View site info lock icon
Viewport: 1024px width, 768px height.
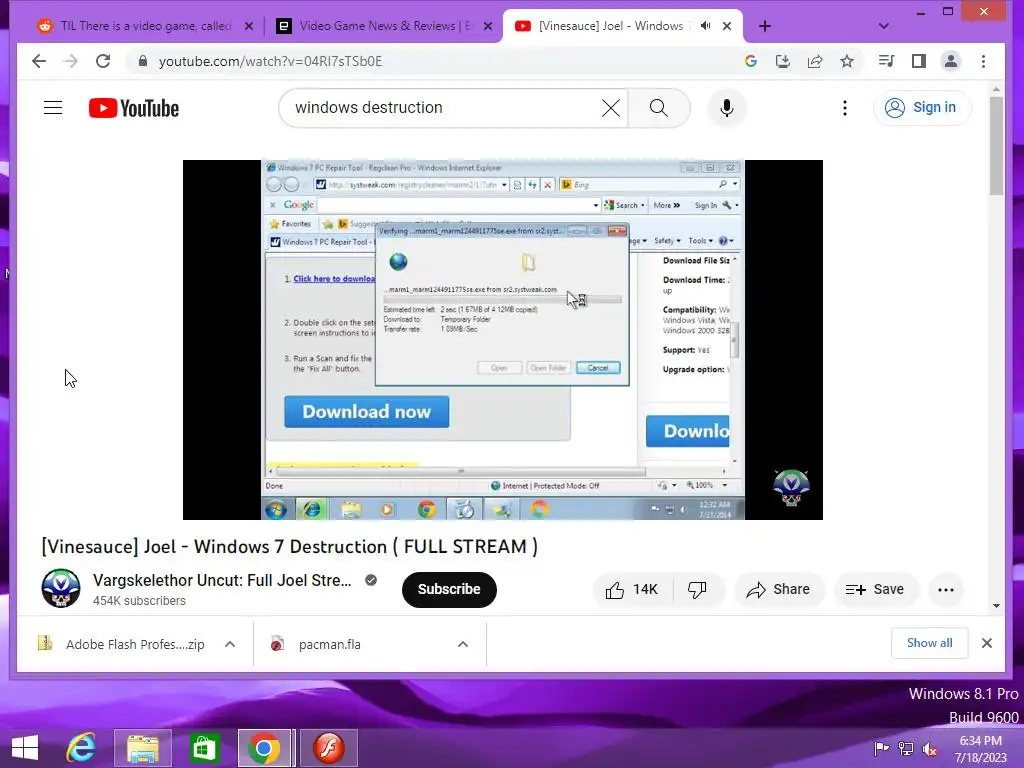143,61
